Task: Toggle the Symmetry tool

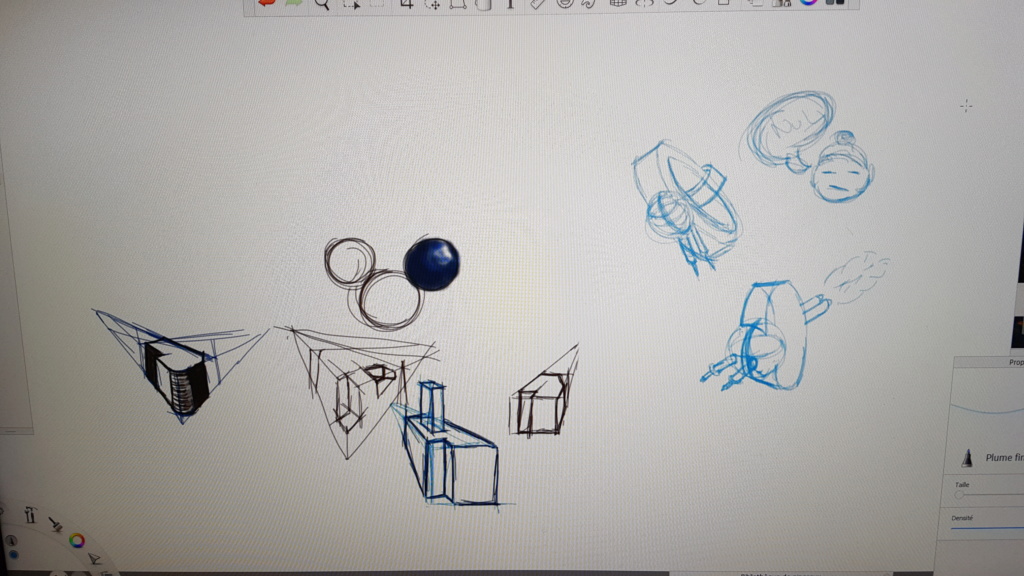Action: (644, 3)
